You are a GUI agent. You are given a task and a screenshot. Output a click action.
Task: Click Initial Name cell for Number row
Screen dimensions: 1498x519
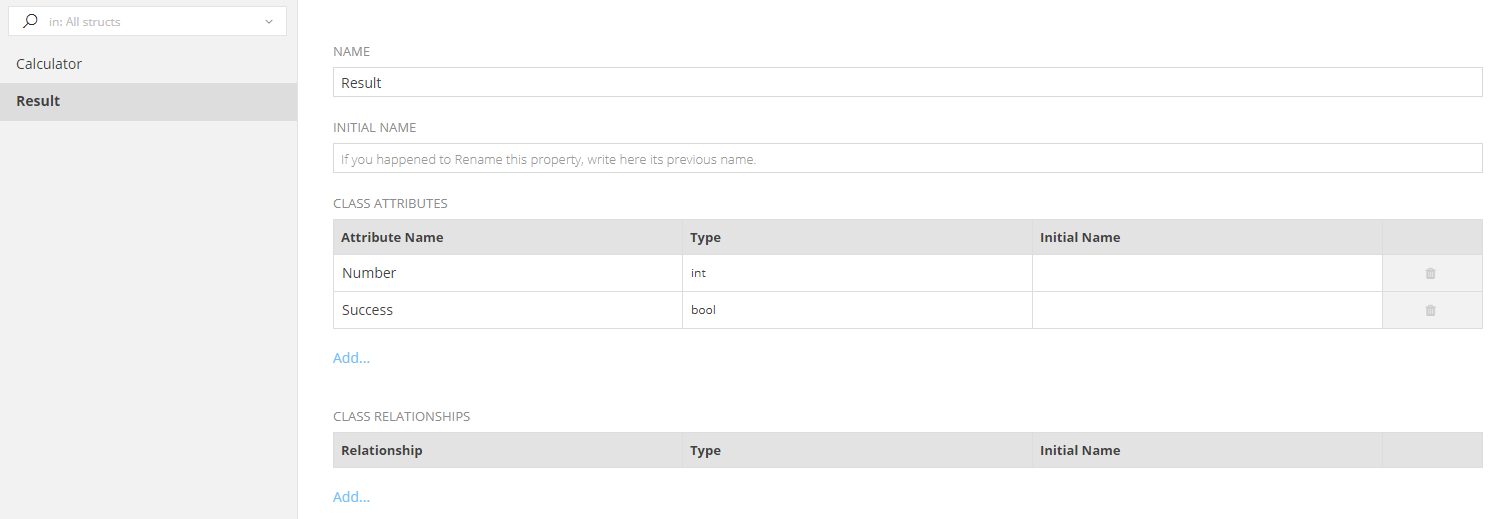point(1206,273)
